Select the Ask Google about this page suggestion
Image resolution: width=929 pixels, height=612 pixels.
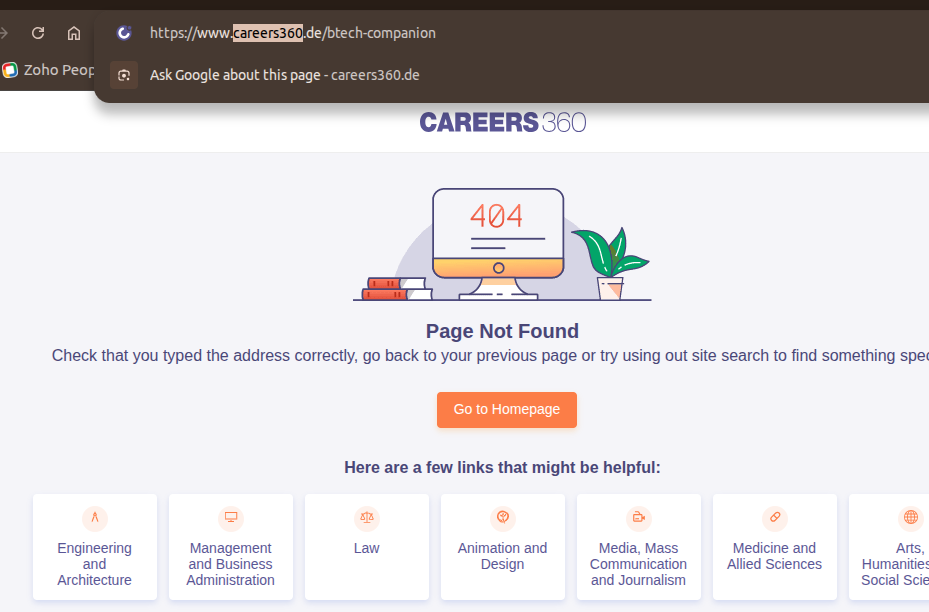click(285, 75)
